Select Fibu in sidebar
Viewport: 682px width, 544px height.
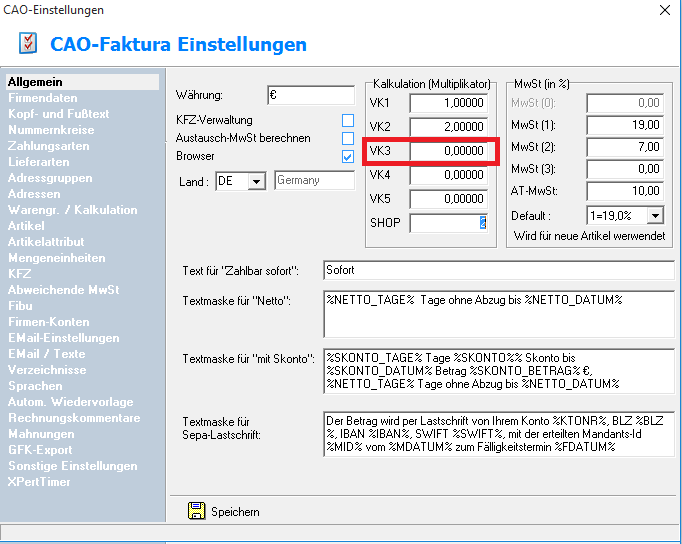pos(20,306)
